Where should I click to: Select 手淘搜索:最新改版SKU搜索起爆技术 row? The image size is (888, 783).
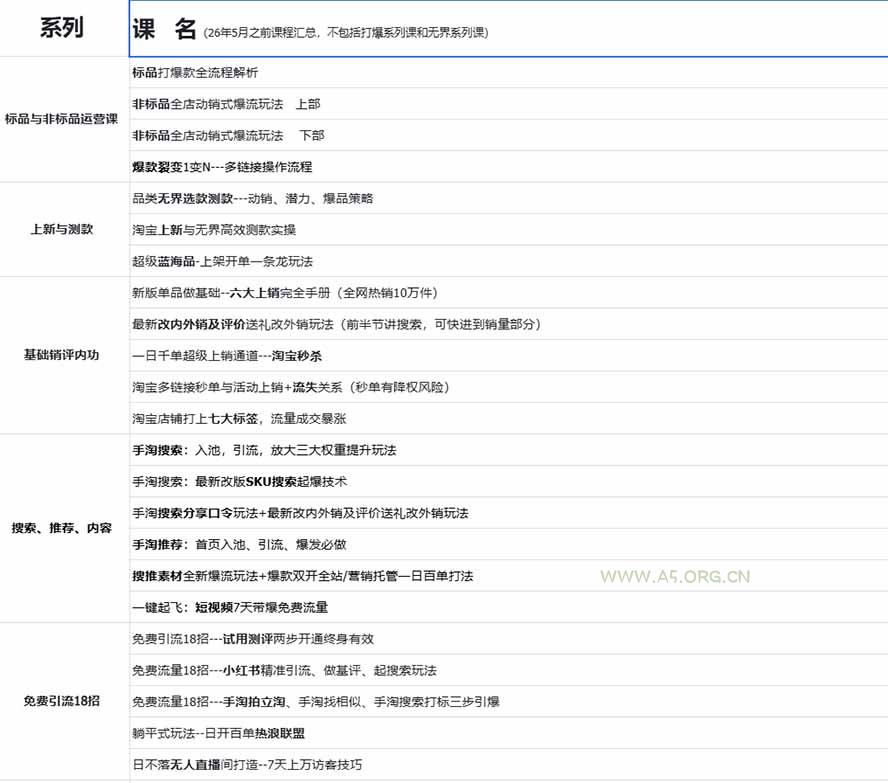(509, 482)
